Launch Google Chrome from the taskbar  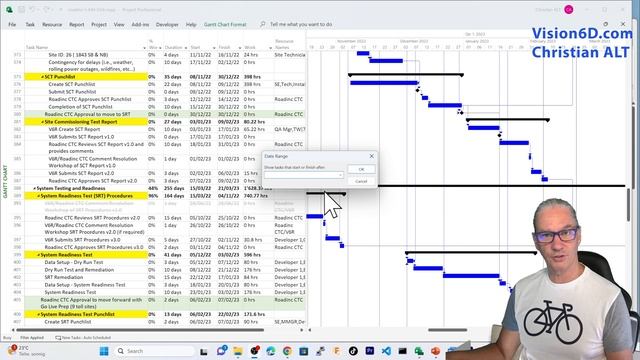287,351
